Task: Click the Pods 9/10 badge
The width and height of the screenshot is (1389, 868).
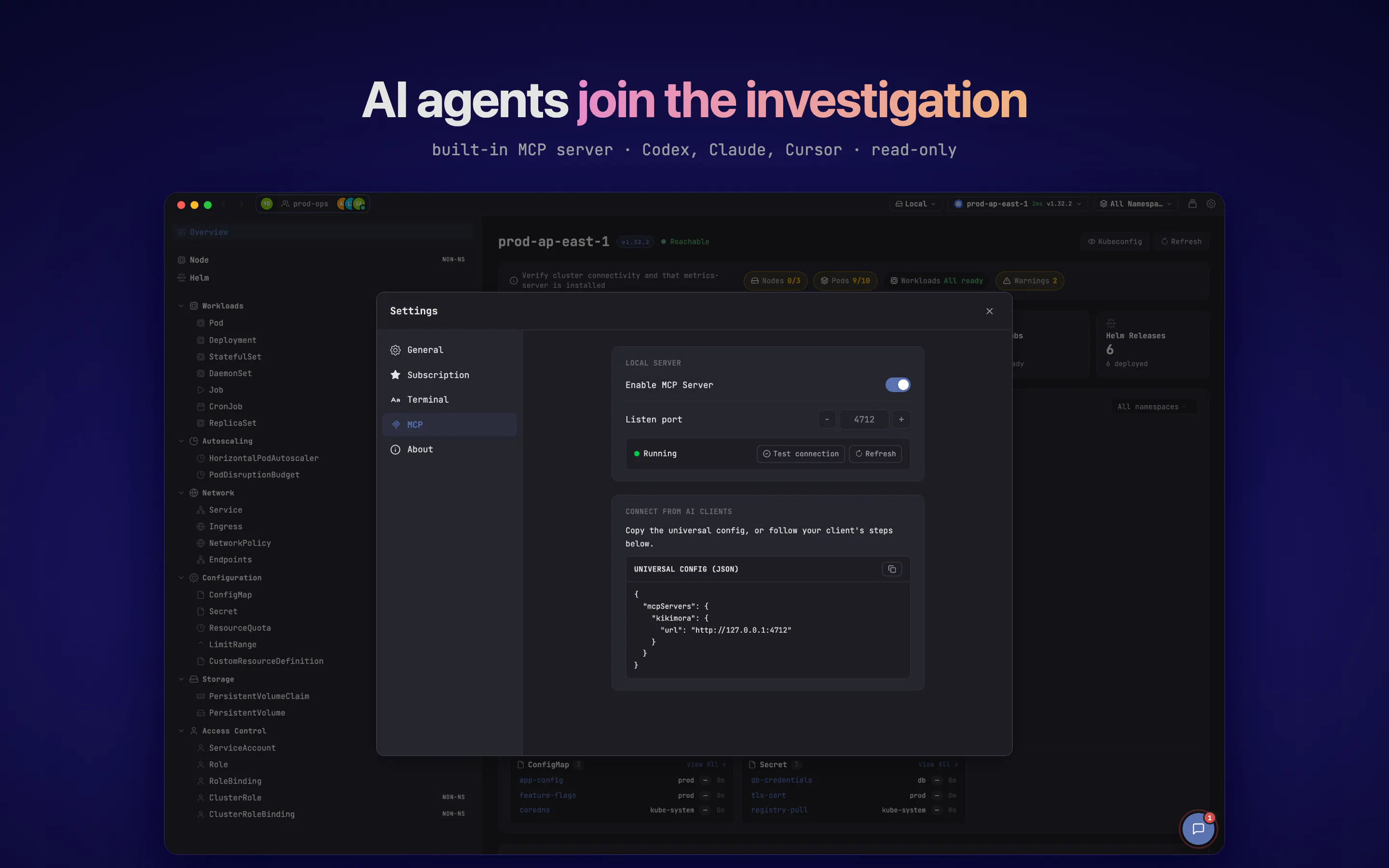Action: tap(845, 281)
